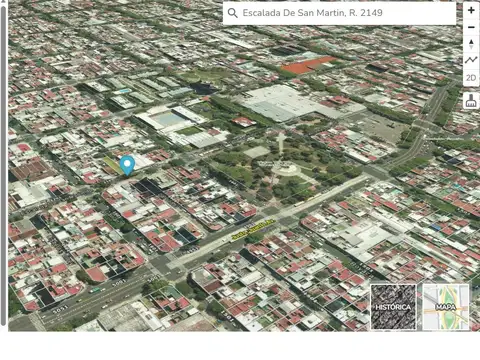This screenshot has width=480, height=360.
Task: Reset map orientation with the compass arrow
Action: (x=471, y=44)
